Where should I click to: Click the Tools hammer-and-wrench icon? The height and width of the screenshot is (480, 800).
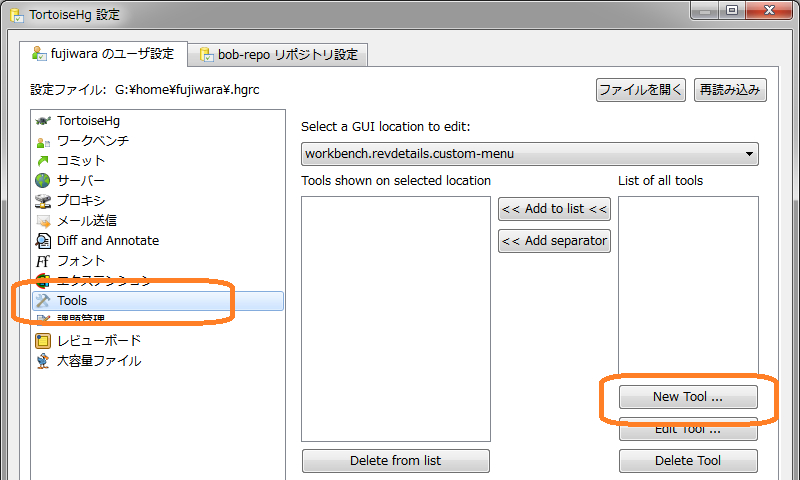pyautogui.click(x=43, y=301)
